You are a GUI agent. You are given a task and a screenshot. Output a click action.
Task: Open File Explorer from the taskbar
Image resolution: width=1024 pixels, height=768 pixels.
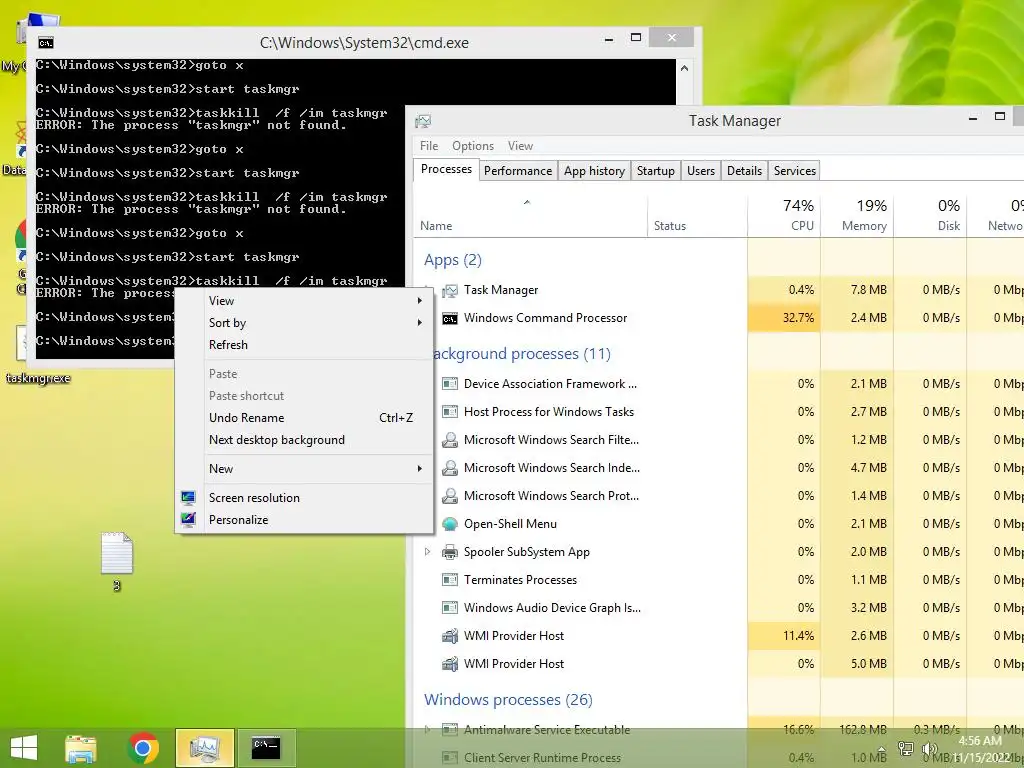pyautogui.click(x=80, y=748)
